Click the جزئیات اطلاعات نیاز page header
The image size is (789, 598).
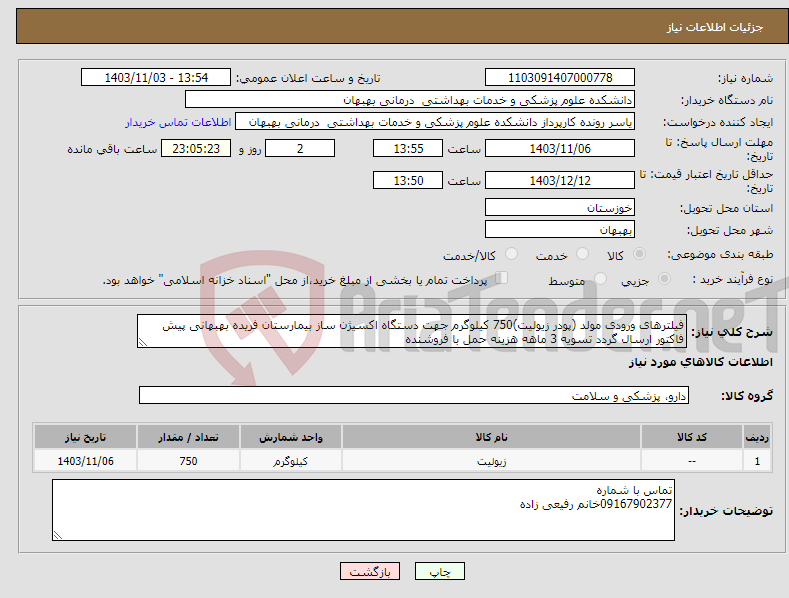click(x=715, y=27)
